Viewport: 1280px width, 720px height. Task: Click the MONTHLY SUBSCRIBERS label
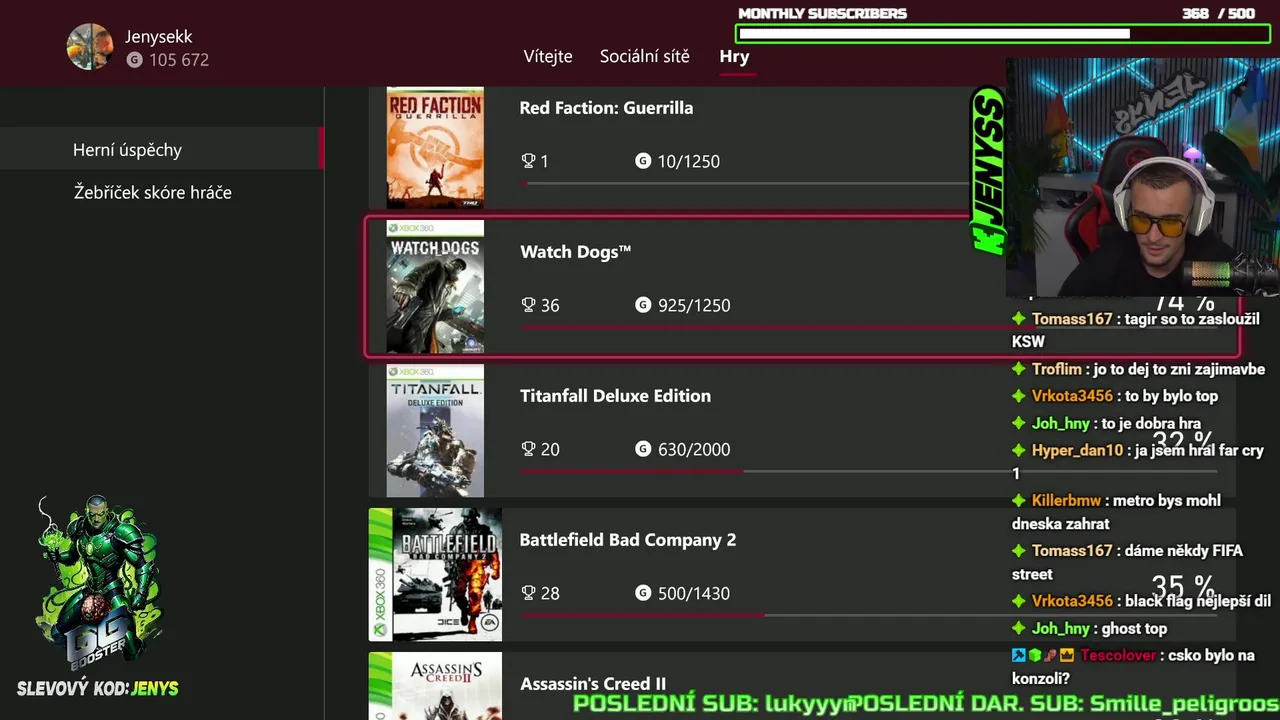822,13
